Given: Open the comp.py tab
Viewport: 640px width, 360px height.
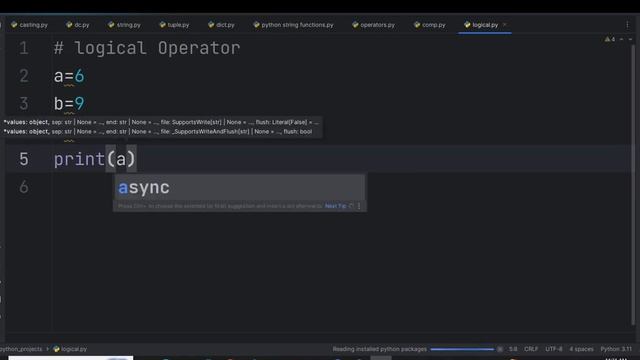Looking at the screenshot, I should point(430,25).
